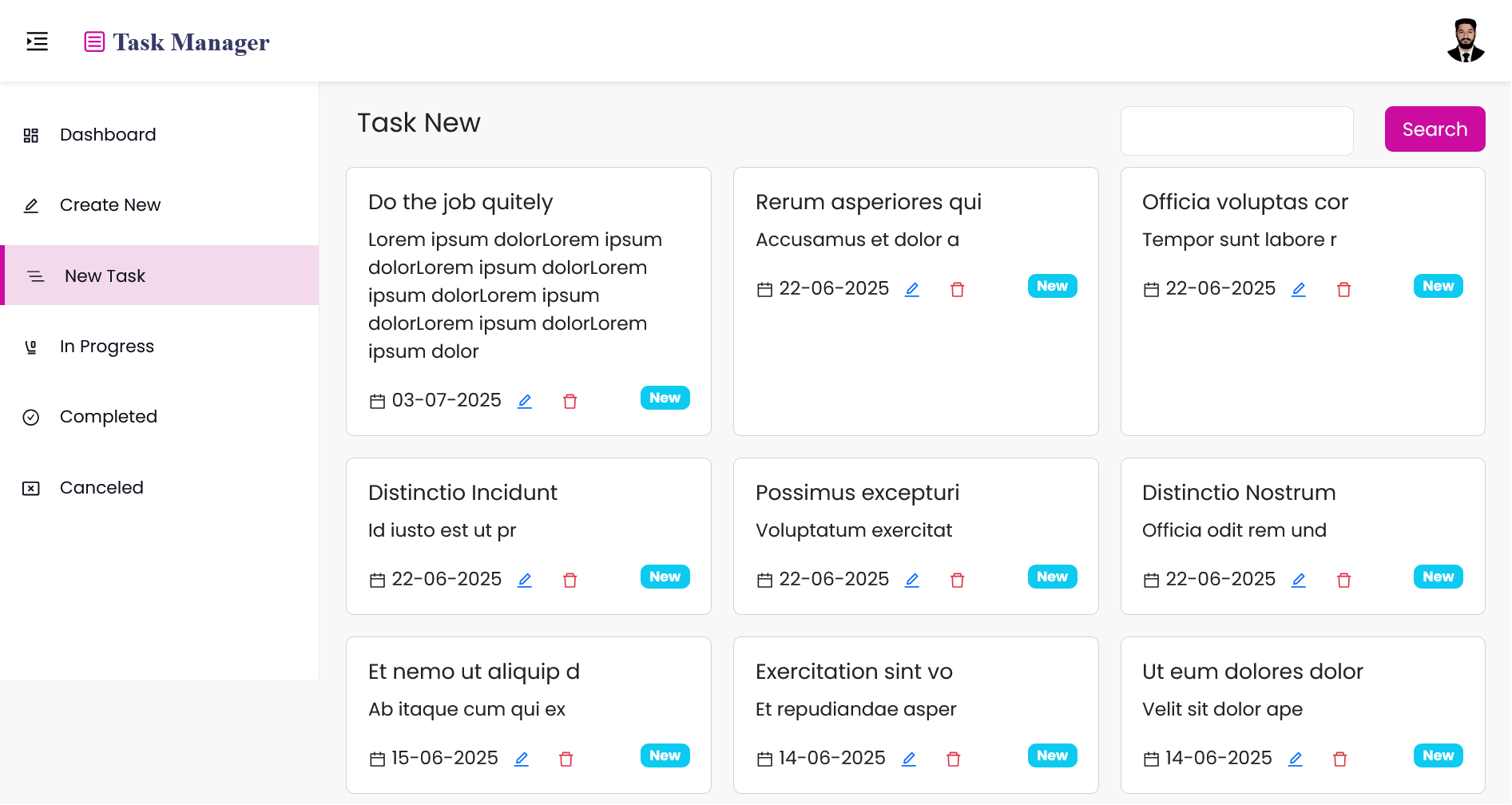Edit the 'Do the job quitely' task

coord(525,402)
